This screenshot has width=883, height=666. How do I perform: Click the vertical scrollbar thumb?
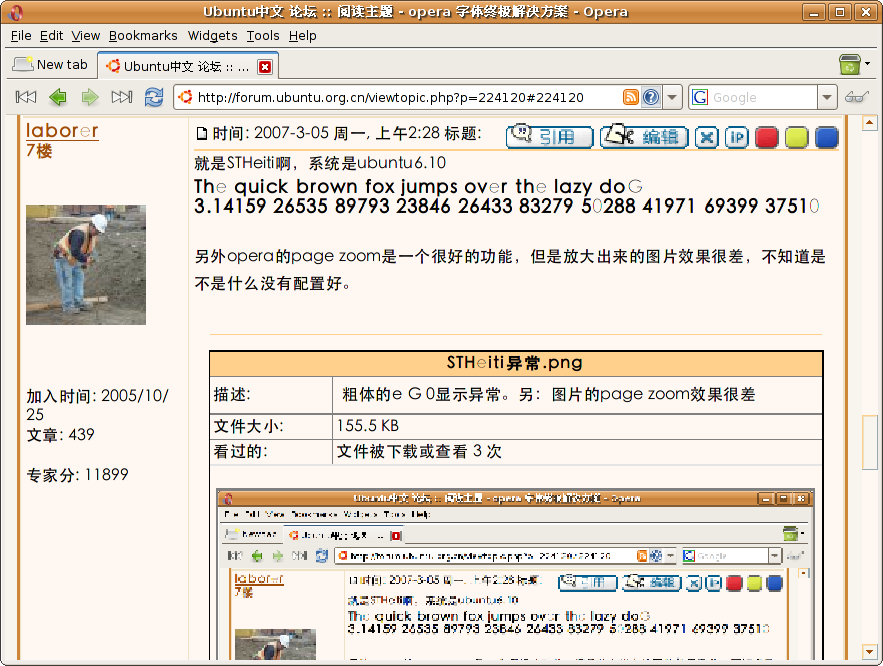point(869,442)
